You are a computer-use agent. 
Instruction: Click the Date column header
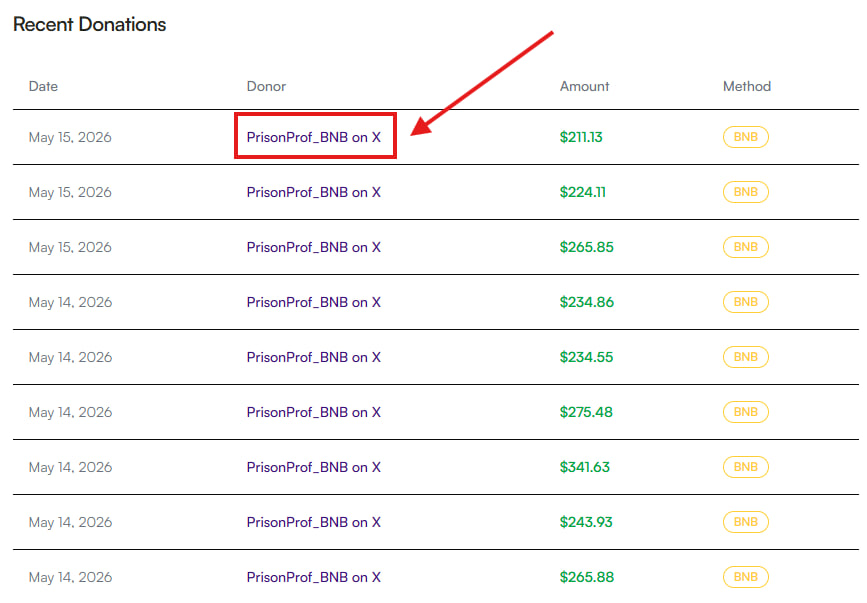coord(43,86)
